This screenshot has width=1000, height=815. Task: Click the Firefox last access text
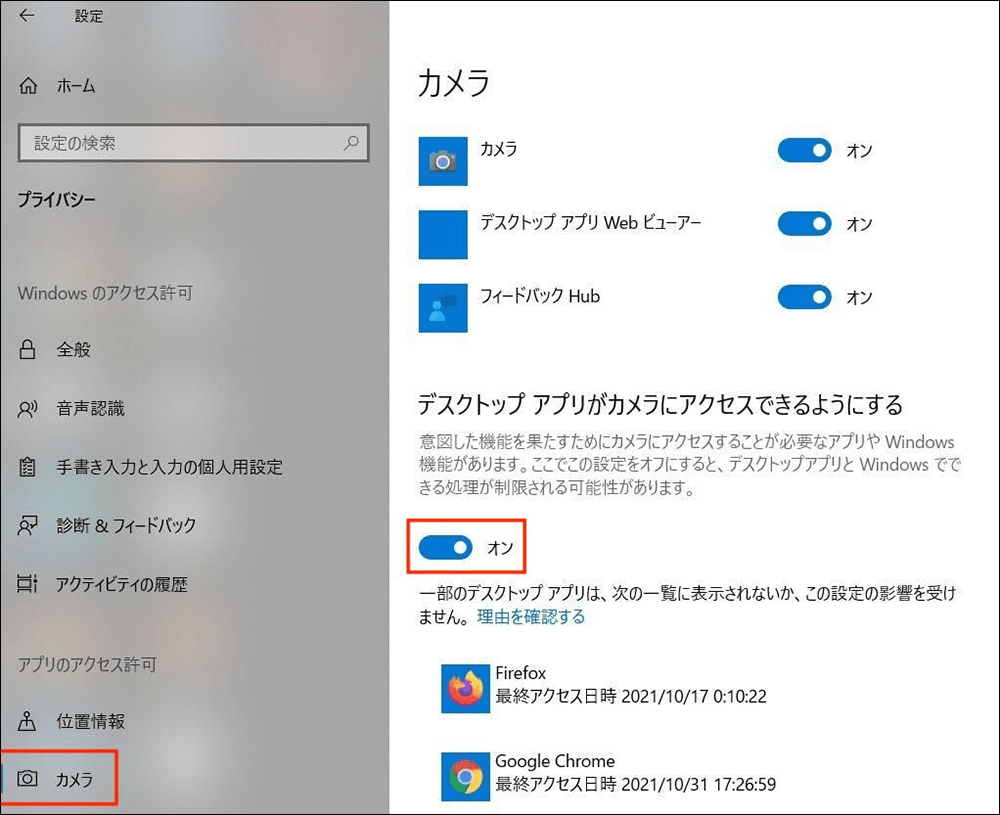pyautogui.click(x=631, y=696)
